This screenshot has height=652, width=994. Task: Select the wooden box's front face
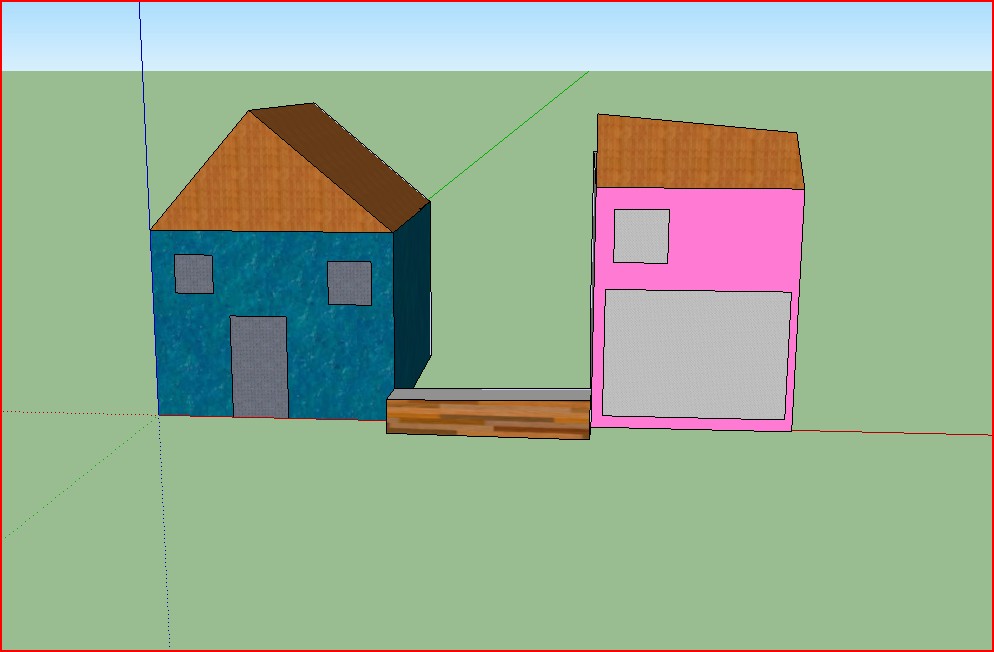(x=488, y=418)
